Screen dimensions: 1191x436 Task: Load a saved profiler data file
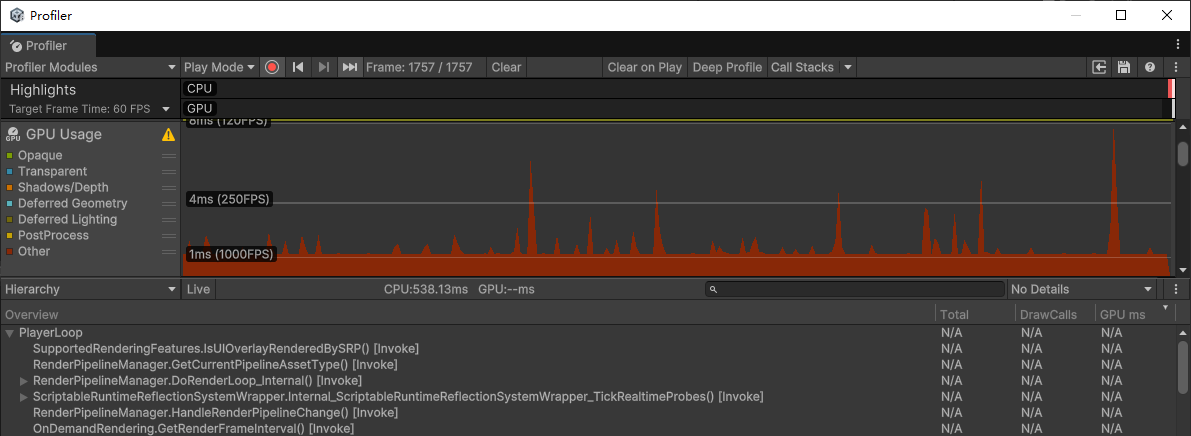click(x=1100, y=67)
